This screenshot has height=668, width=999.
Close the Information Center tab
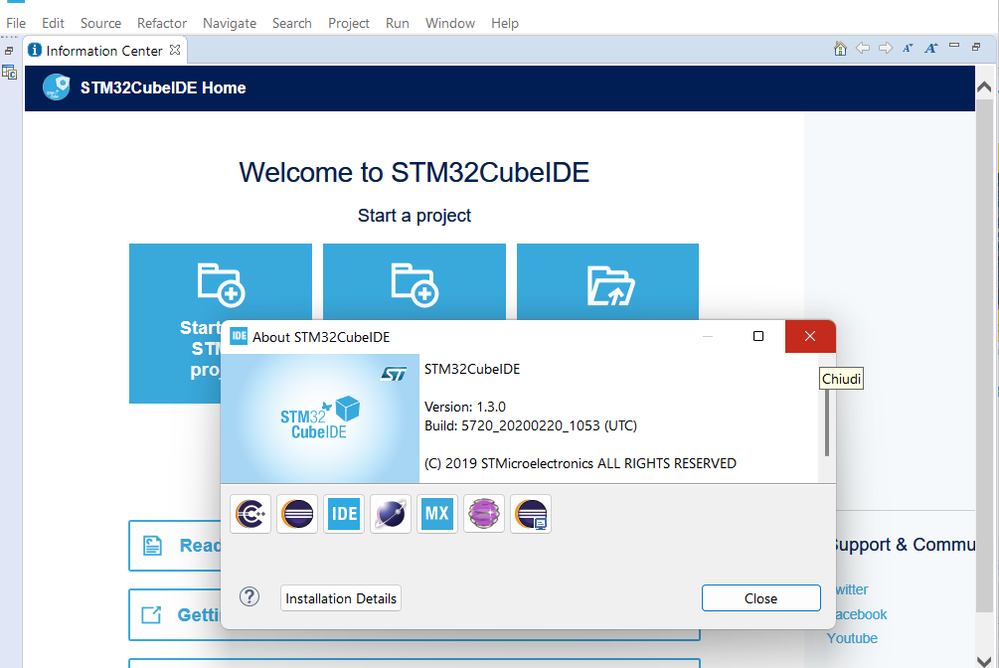(175, 50)
